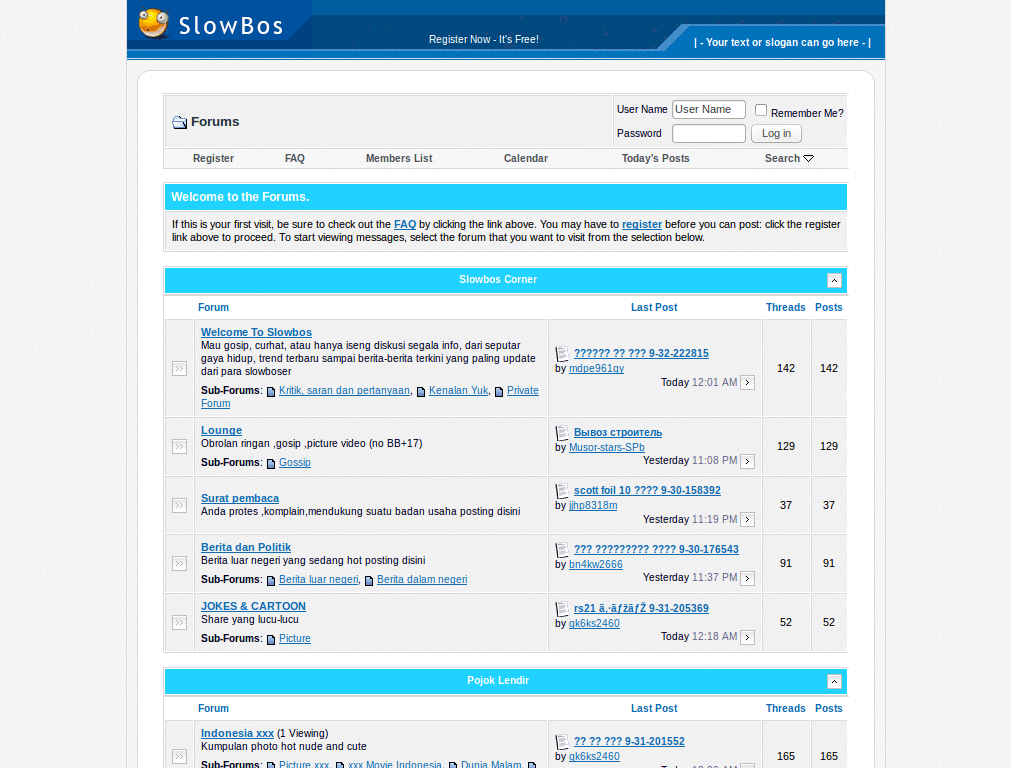Open user profile Musor-stars-SPb
The image size is (1024, 768).
coord(607,448)
